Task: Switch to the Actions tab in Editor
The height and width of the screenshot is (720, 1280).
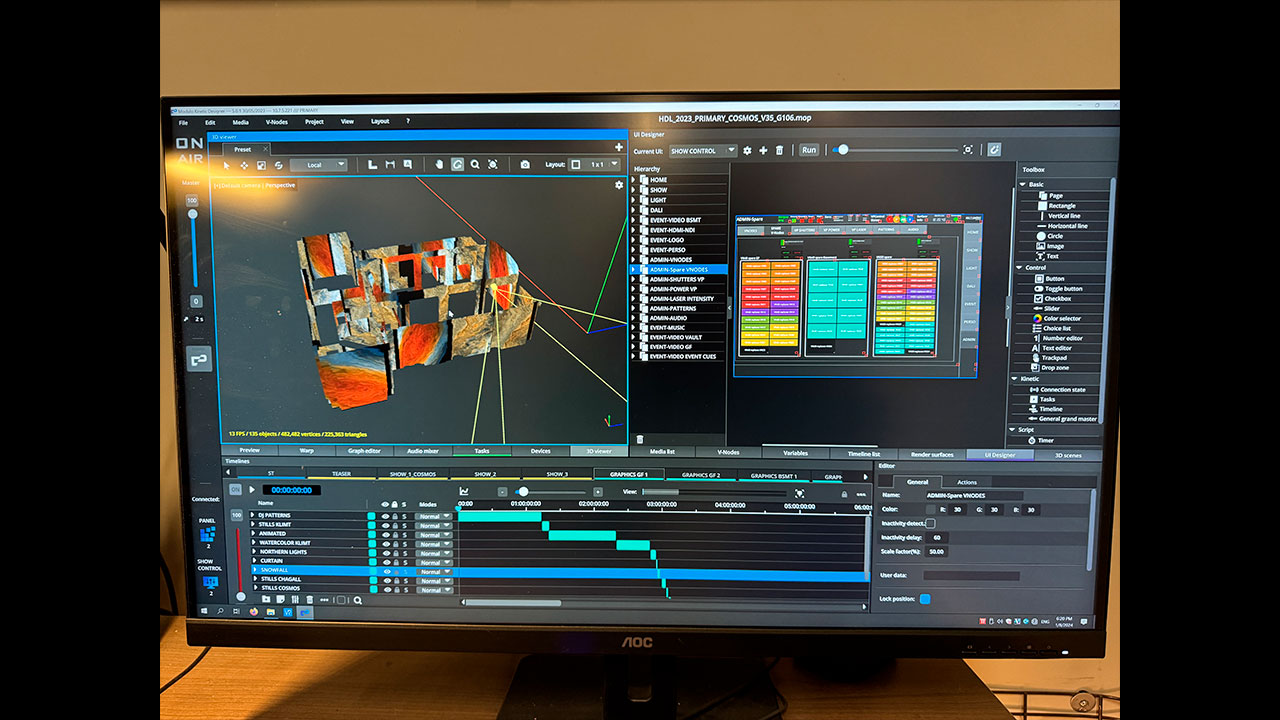Action: [967, 482]
